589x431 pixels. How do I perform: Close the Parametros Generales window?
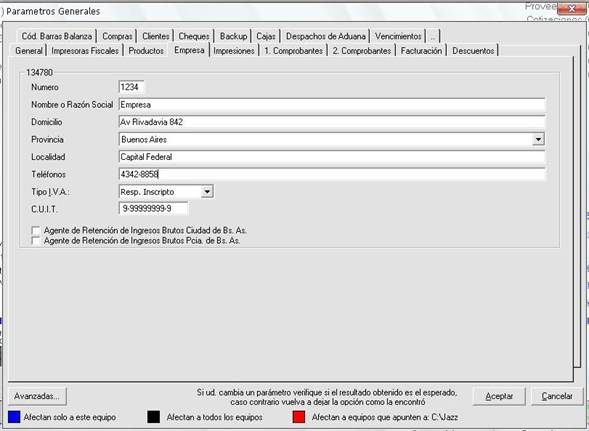(571, 9)
